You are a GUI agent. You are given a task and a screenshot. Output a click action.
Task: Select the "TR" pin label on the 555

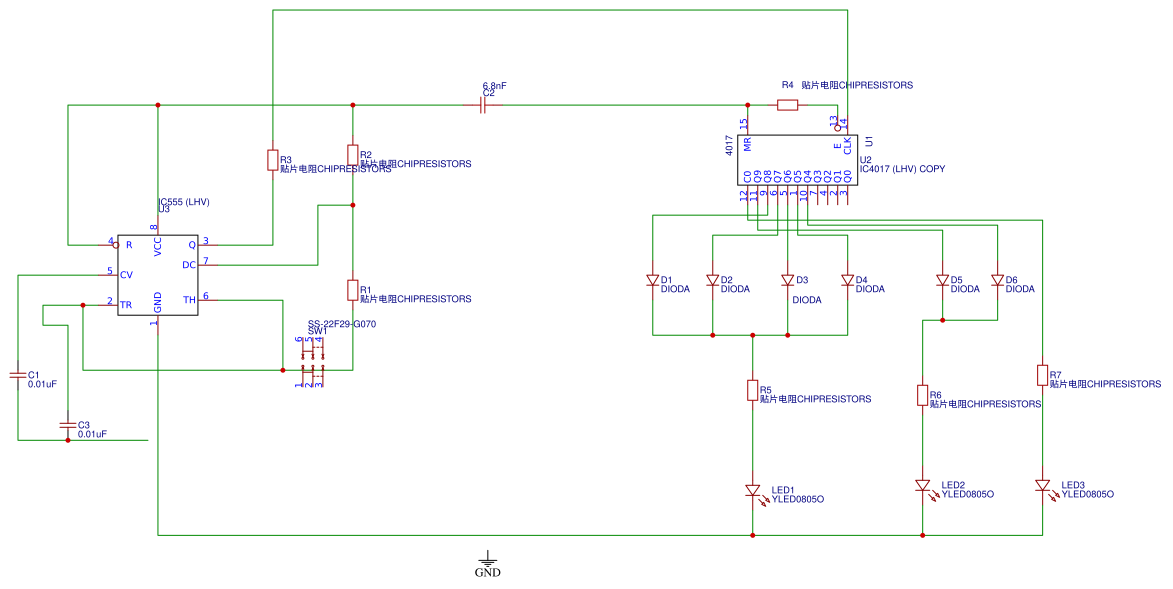click(x=126, y=305)
